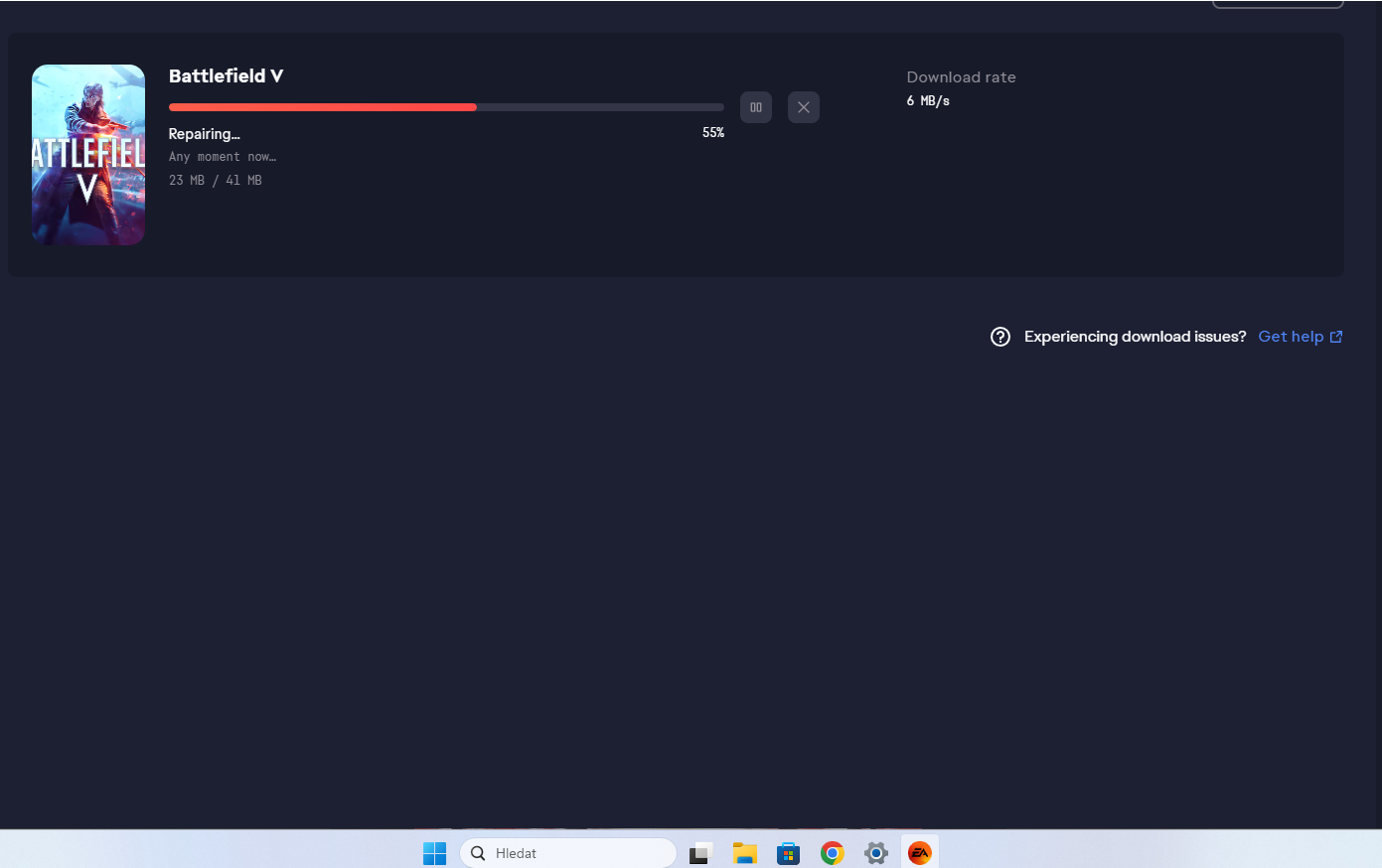
Task: Open Microsoft Store from the taskbar
Action: click(x=789, y=853)
